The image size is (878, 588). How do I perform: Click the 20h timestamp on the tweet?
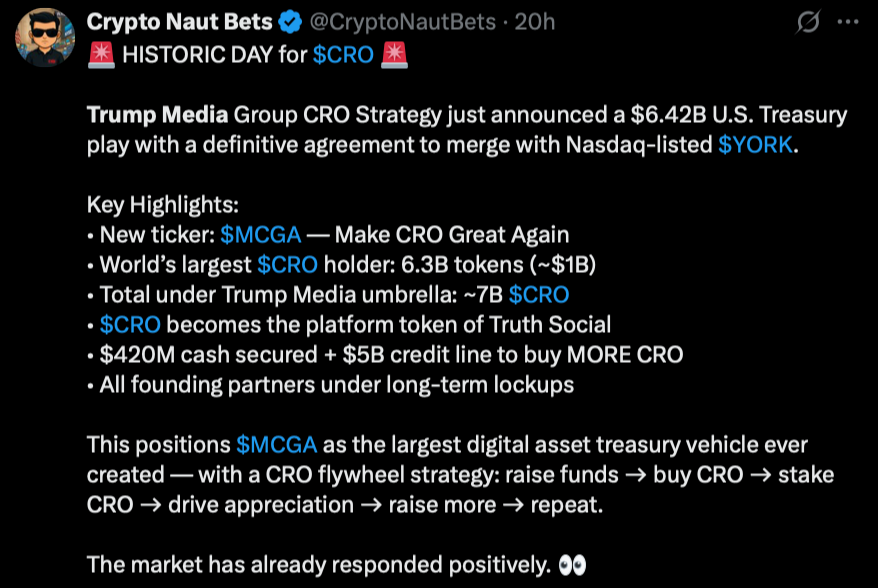point(535,22)
